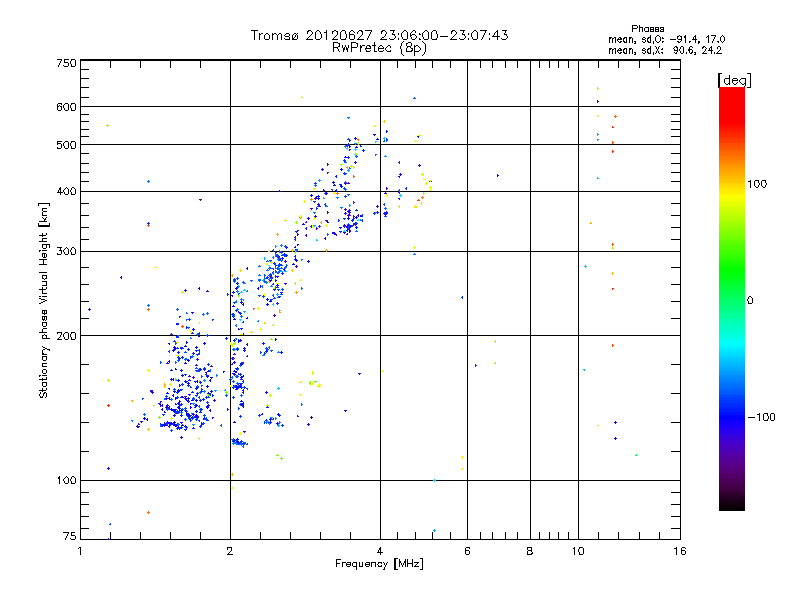Screen dimensions: 800x600
Task: Click the 'mean, sd,X: 90.6, 24.2' line
Action: point(665,50)
